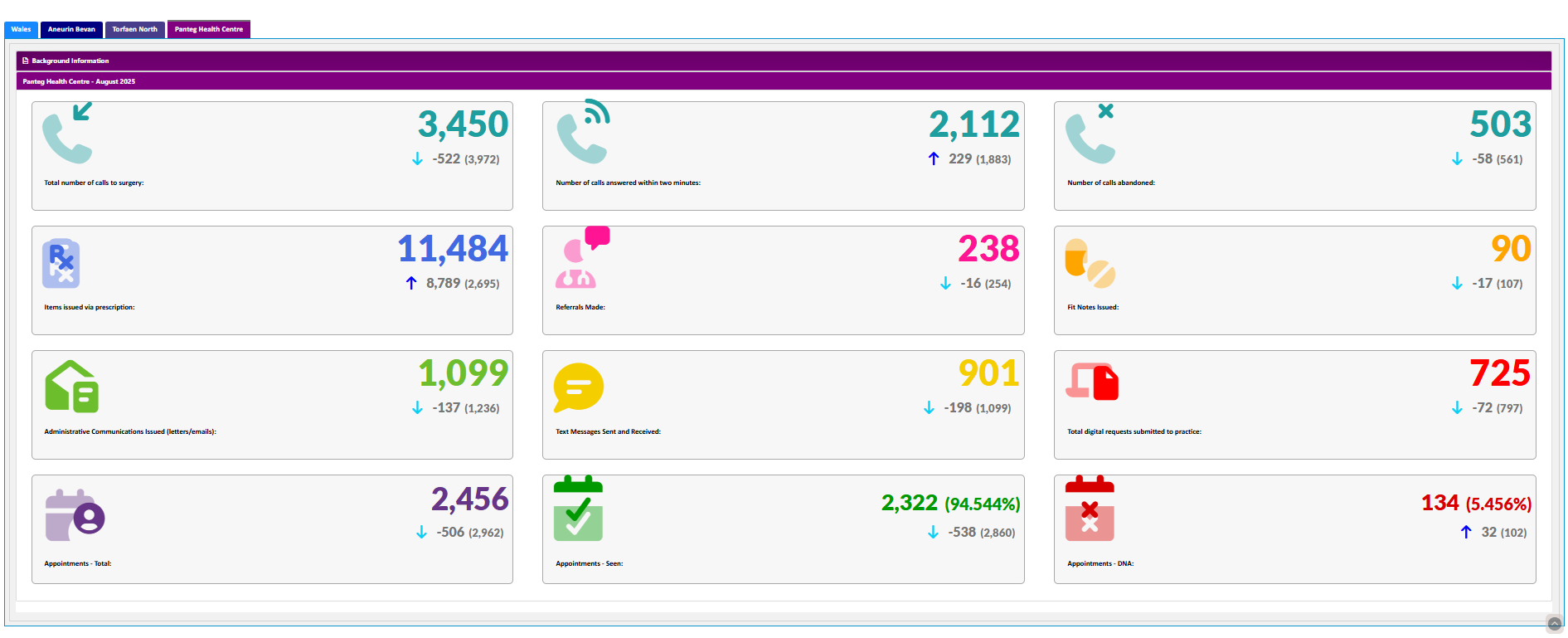
Task: Open the Aneurin Bevan tab
Action: coord(71,29)
